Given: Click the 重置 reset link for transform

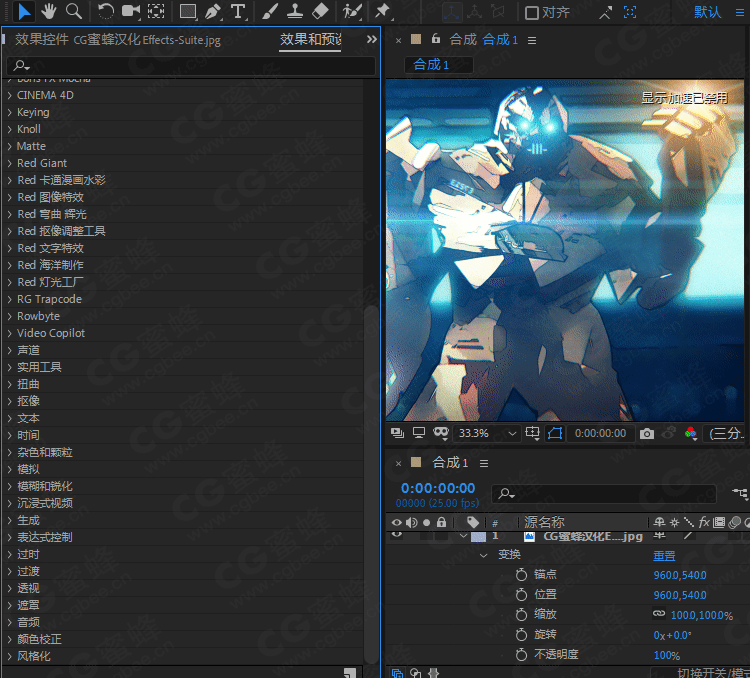Looking at the screenshot, I should [664, 556].
